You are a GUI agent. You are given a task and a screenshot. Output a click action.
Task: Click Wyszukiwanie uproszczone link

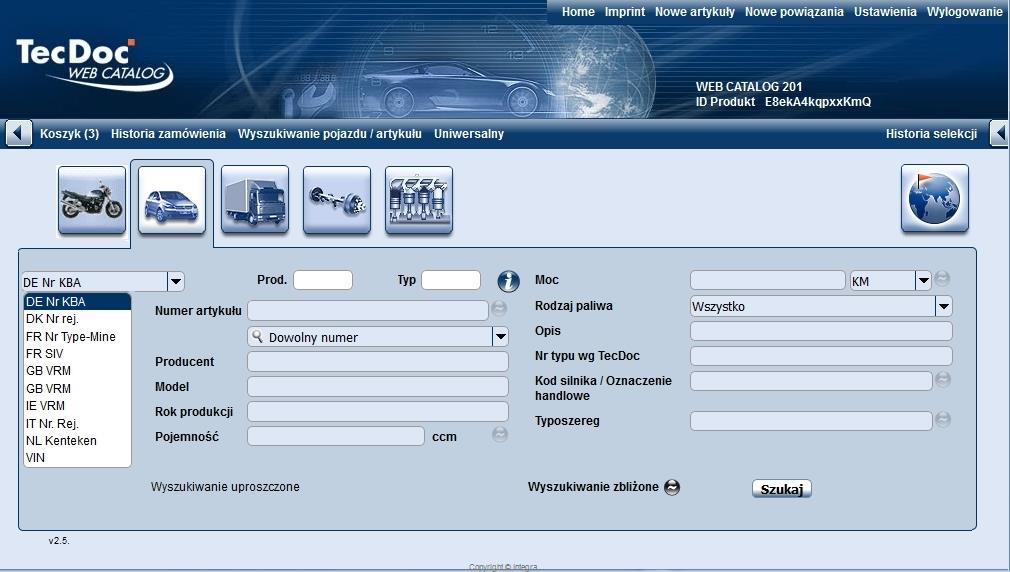tap(225, 487)
